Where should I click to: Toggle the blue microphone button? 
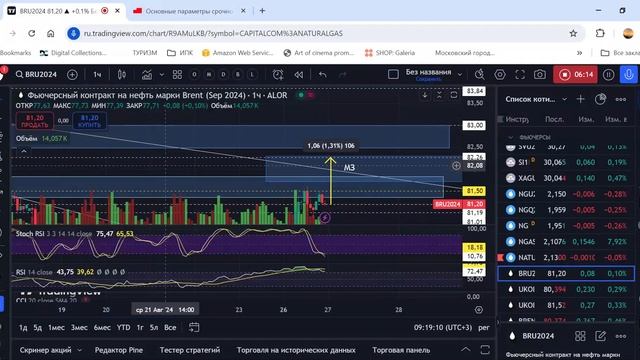pos(629,74)
